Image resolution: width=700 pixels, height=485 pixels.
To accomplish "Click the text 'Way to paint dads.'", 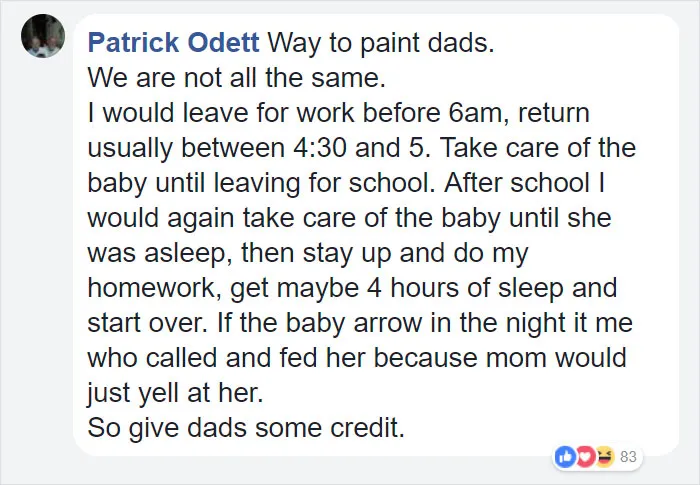I will pyautogui.click(x=381, y=43).
